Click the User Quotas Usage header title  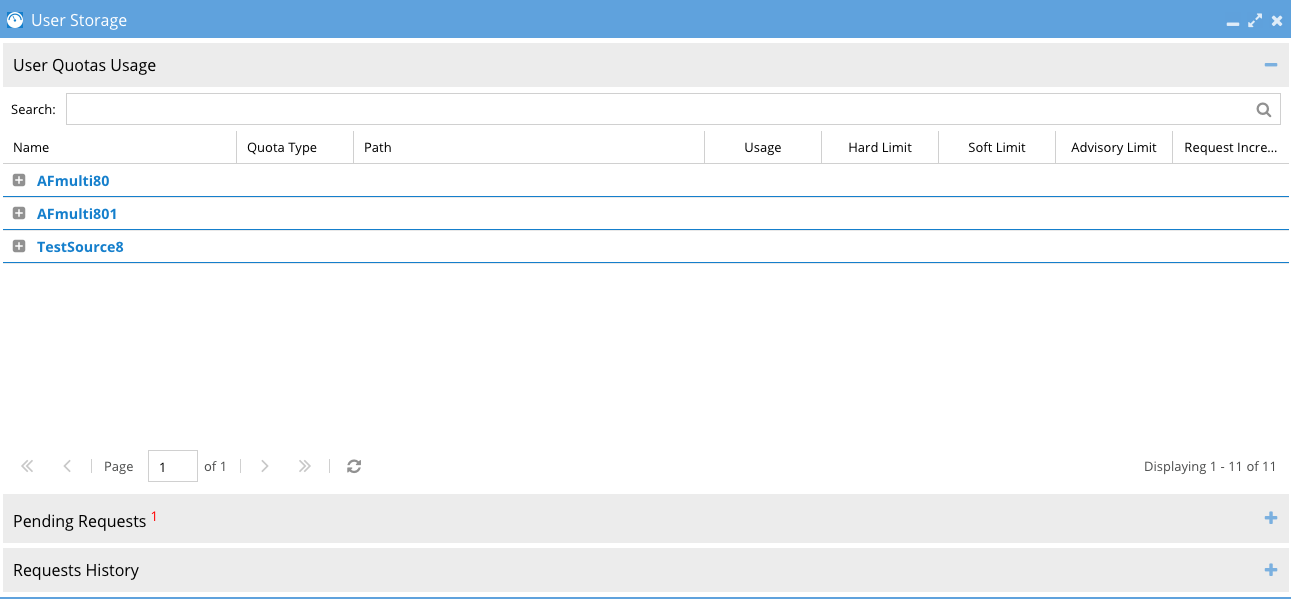[85, 65]
